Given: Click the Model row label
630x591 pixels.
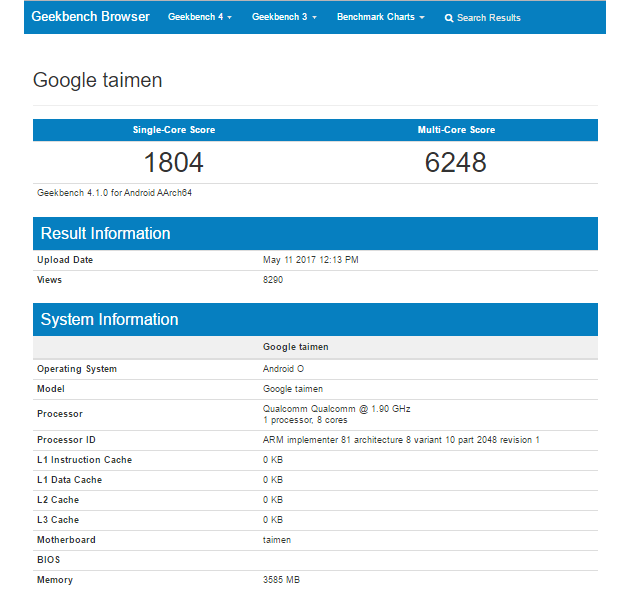Looking at the screenshot, I should 51,389.
